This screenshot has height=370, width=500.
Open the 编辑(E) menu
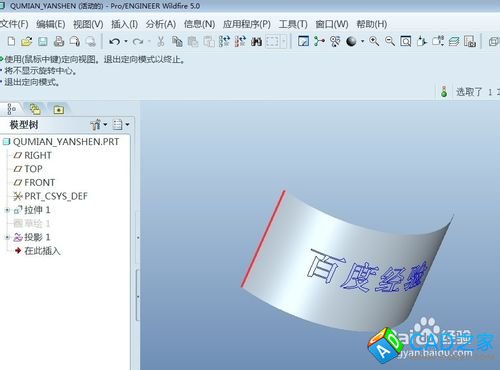51,24
